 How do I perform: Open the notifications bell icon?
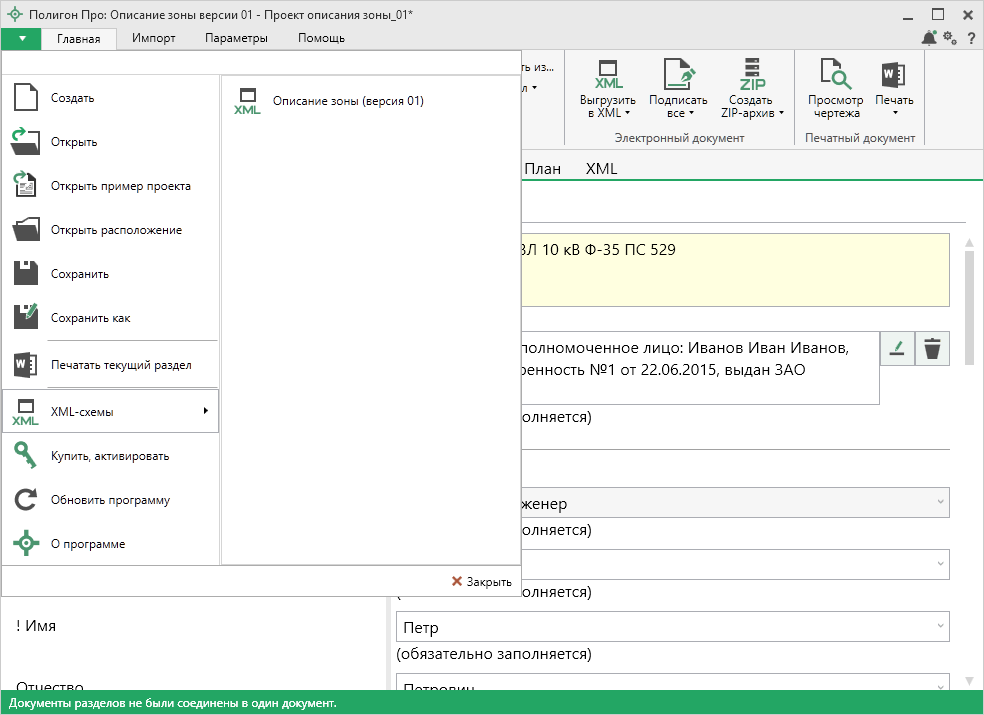click(929, 38)
